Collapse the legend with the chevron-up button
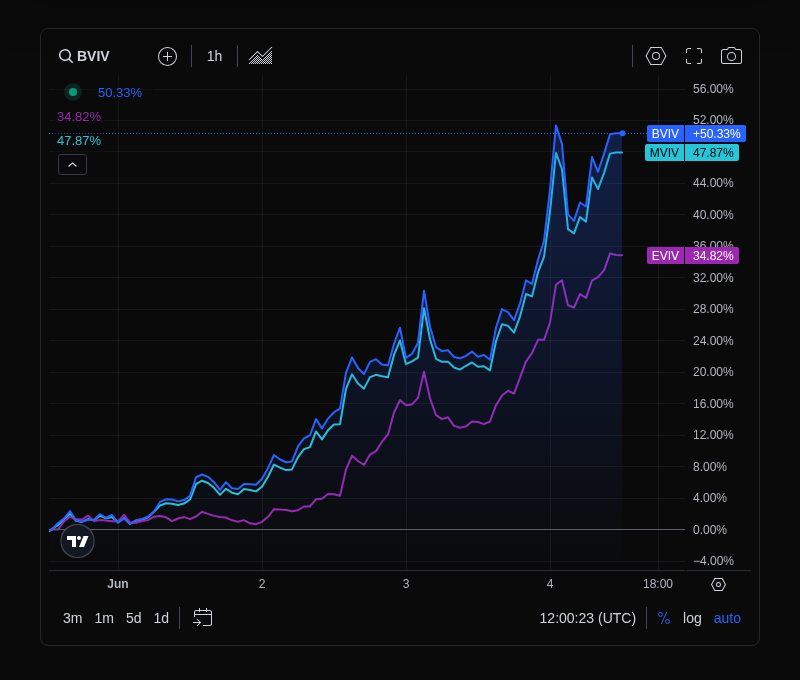The height and width of the screenshot is (680, 800). [72, 165]
